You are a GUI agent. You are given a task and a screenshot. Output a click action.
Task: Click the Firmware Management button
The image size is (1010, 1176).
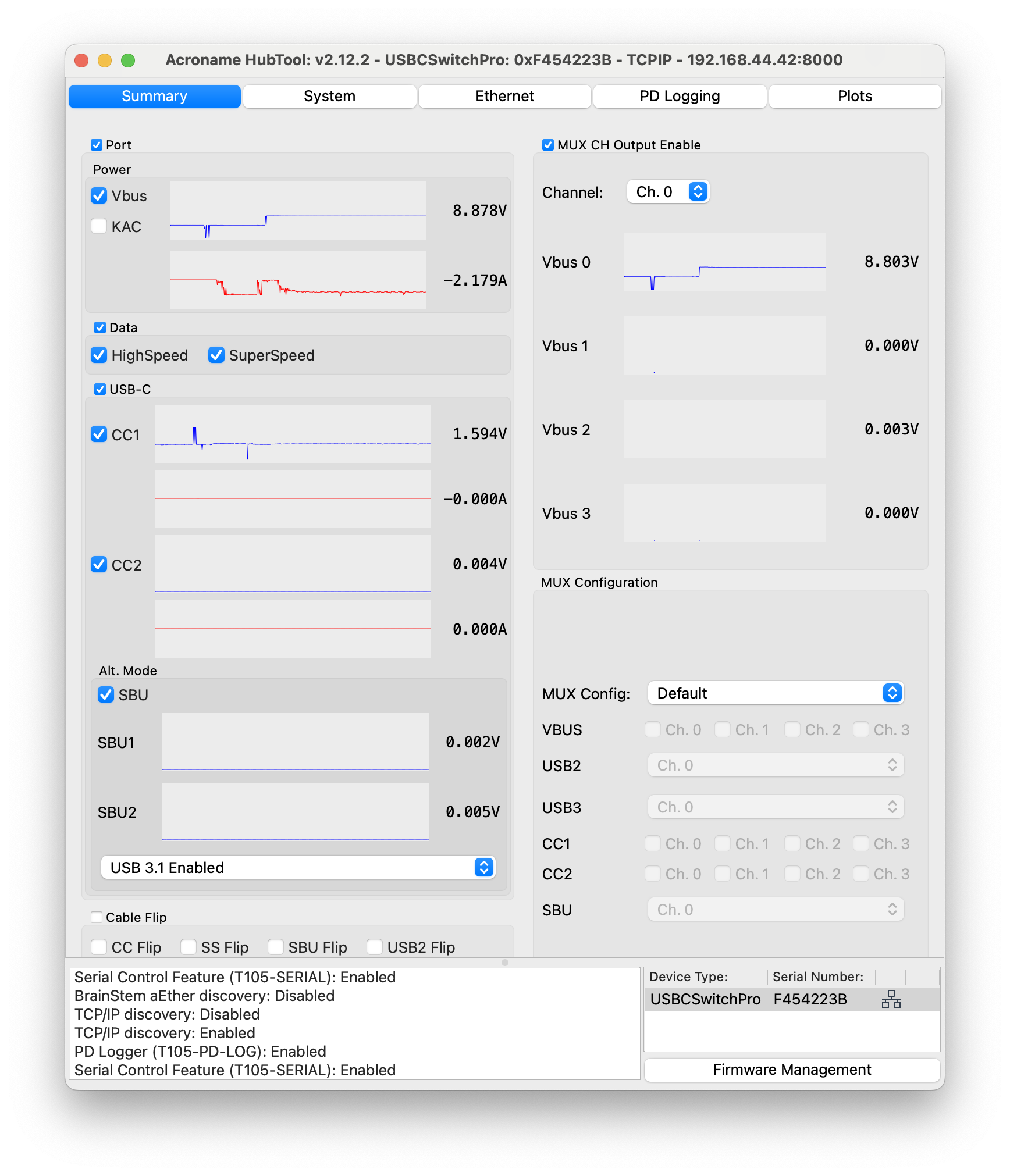click(791, 1070)
